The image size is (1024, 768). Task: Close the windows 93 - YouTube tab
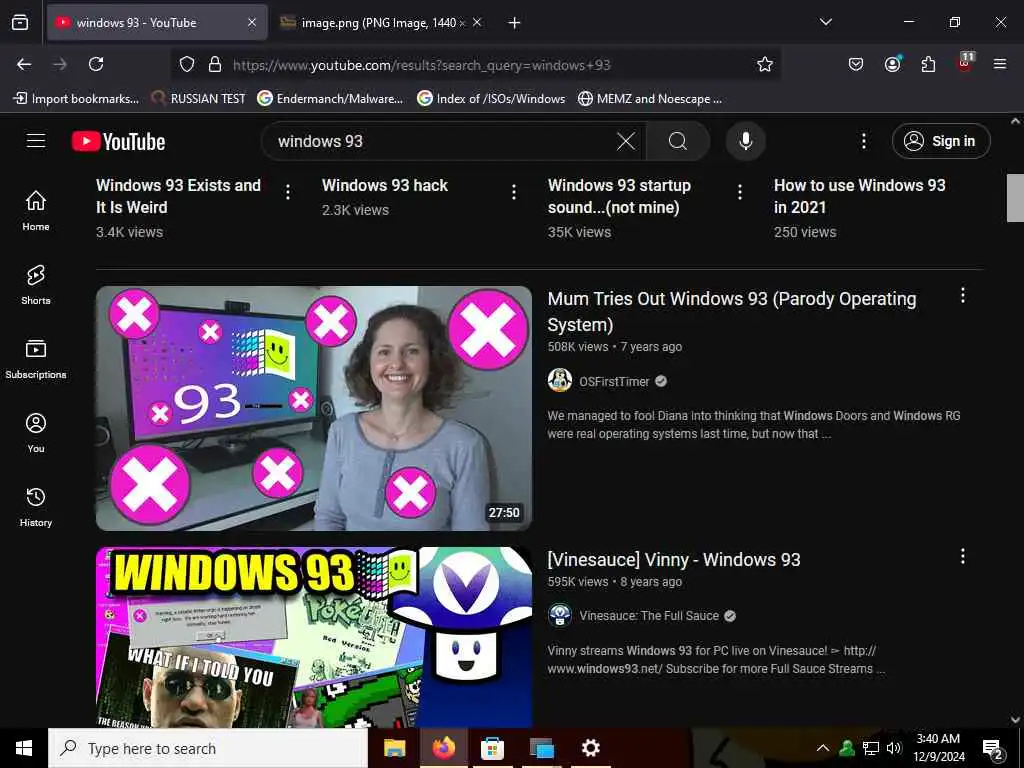(252, 23)
